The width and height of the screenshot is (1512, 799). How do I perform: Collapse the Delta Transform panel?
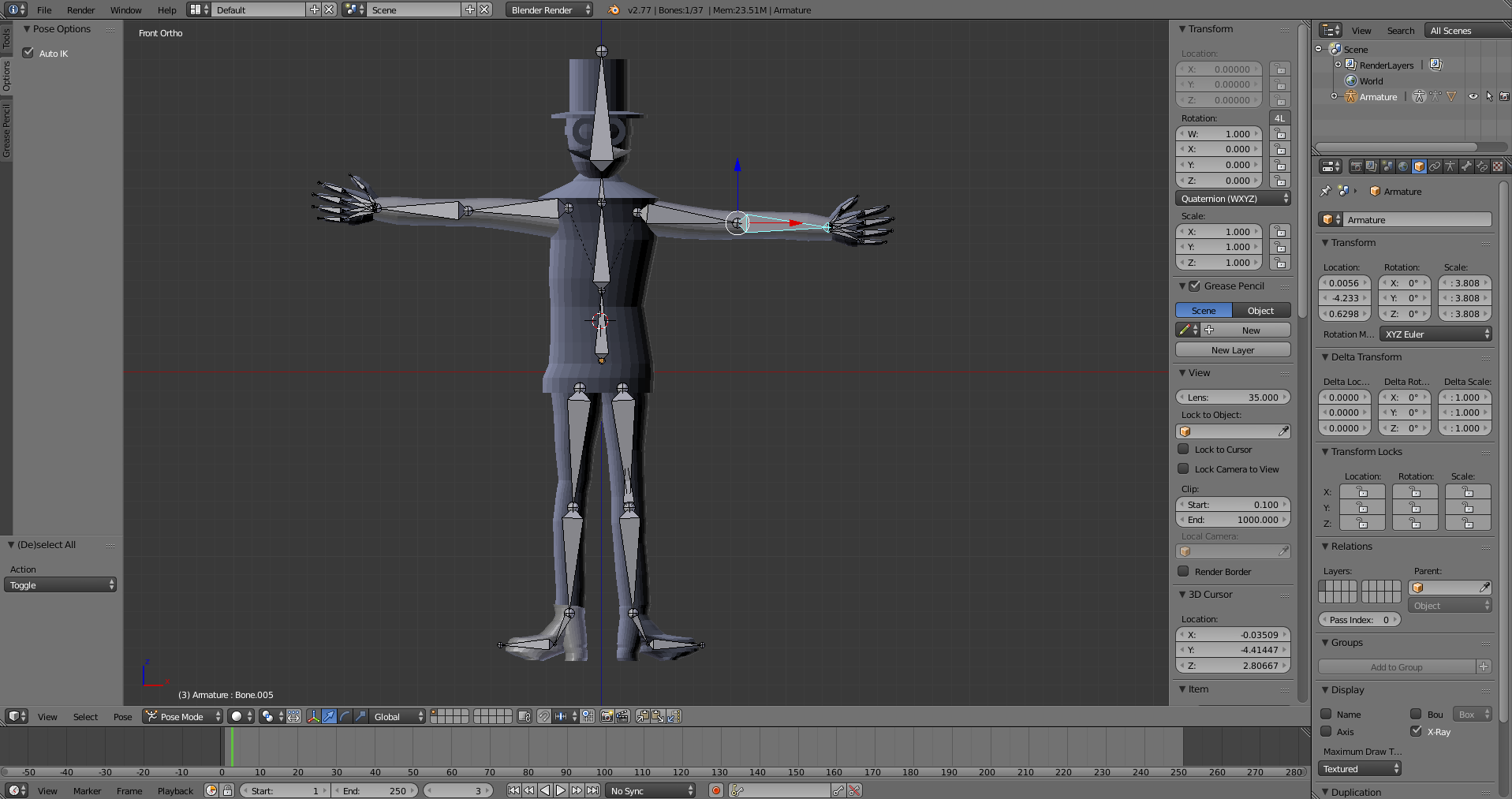1325,357
